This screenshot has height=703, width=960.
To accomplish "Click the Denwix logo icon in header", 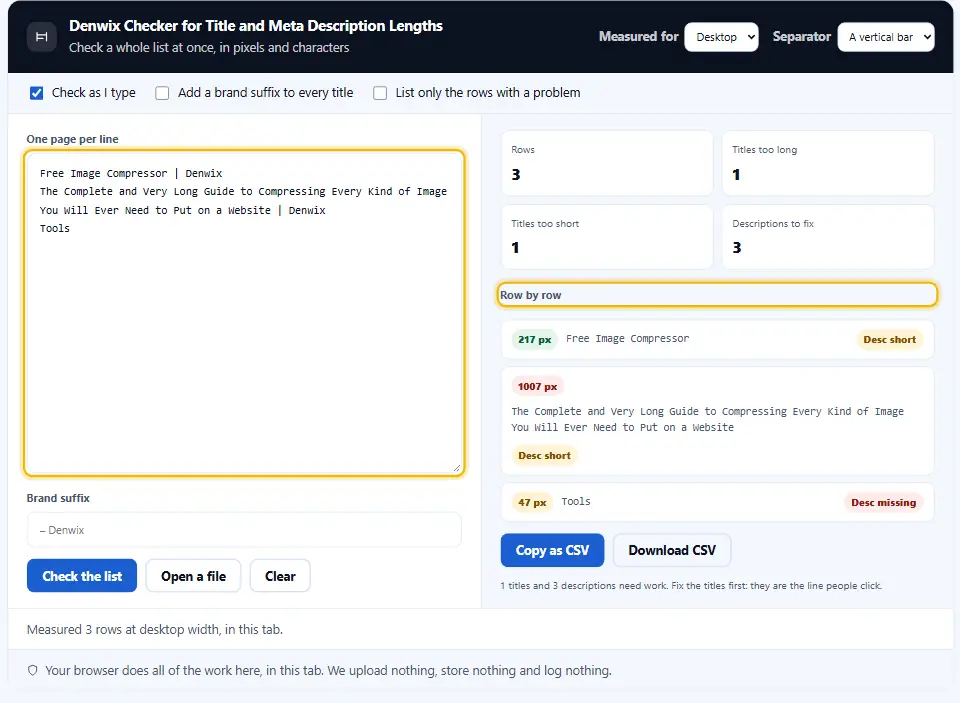I will pyautogui.click(x=42, y=37).
